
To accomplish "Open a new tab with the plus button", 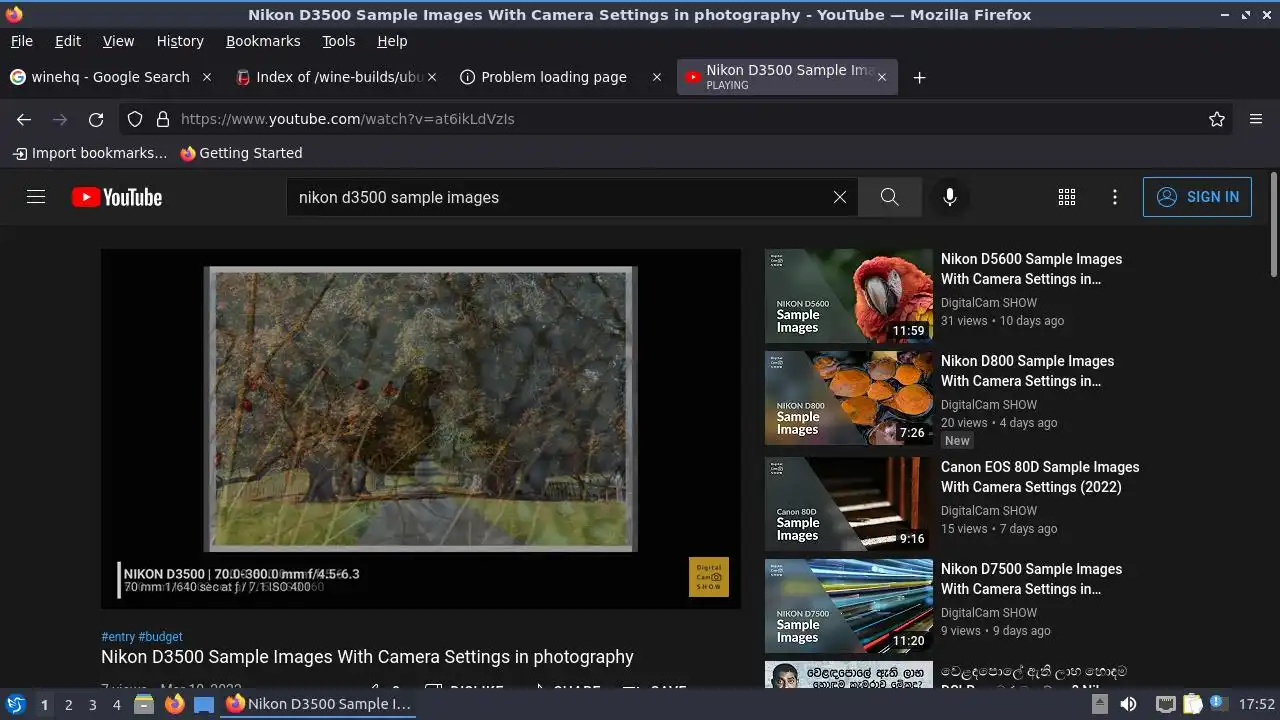I will point(919,77).
